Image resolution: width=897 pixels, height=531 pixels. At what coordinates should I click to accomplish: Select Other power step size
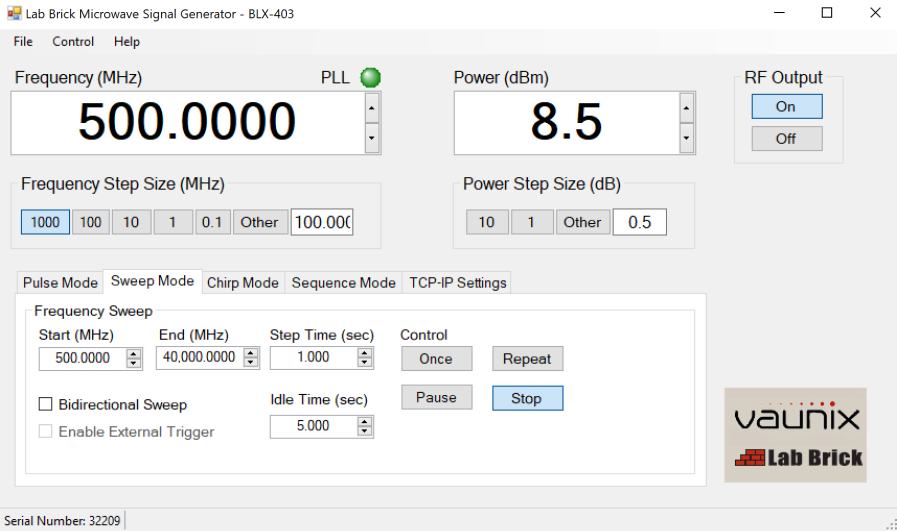click(x=582, y=222)
